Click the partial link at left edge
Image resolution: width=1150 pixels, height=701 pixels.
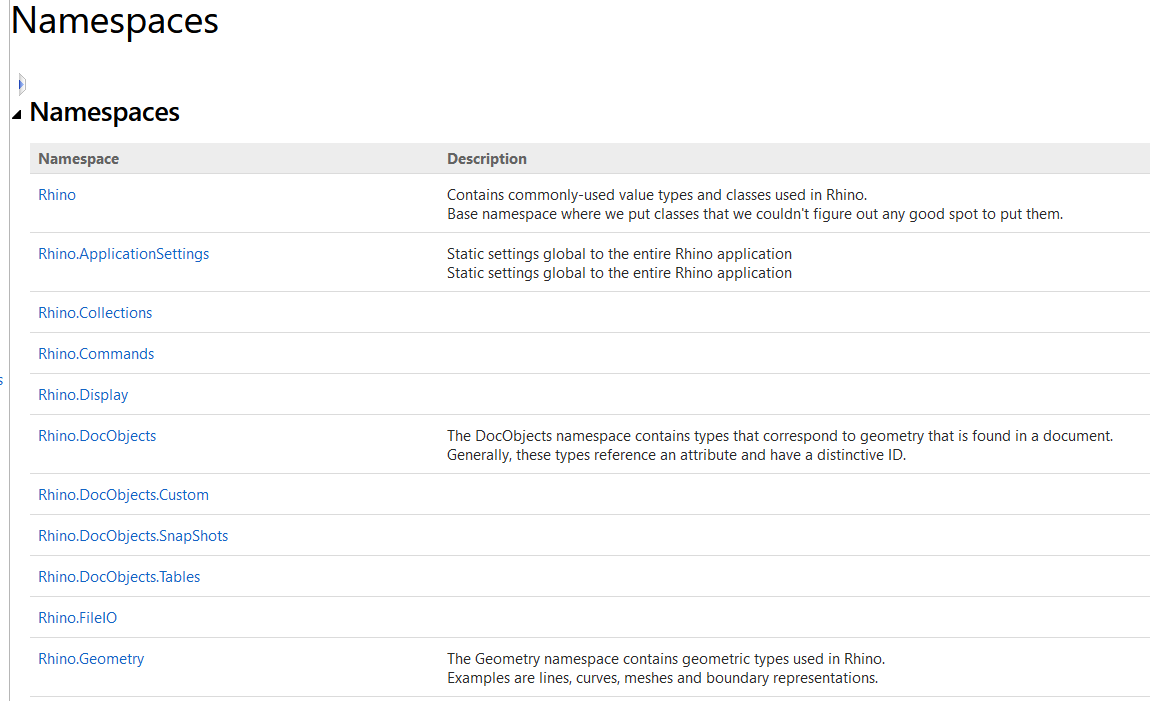[1, 381]
